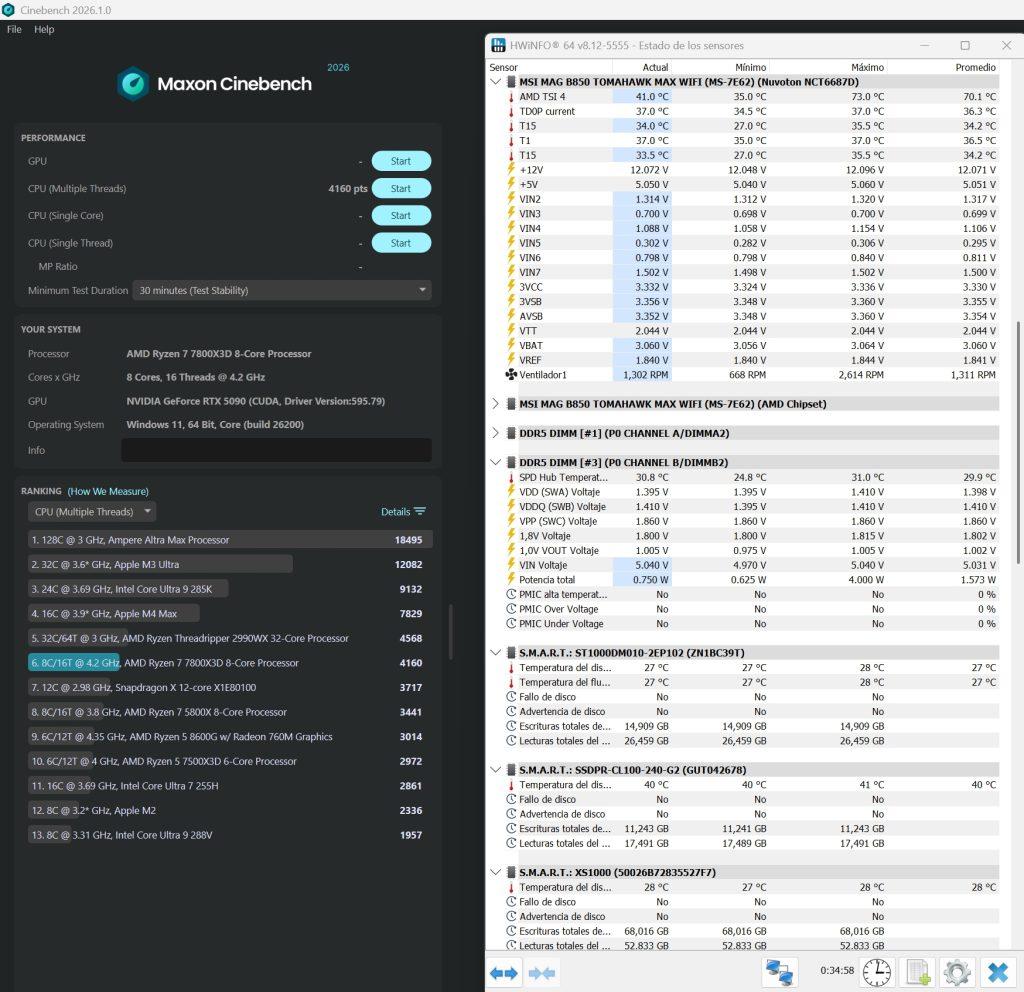
Task: Open the File menu
Action: [14, 29]
